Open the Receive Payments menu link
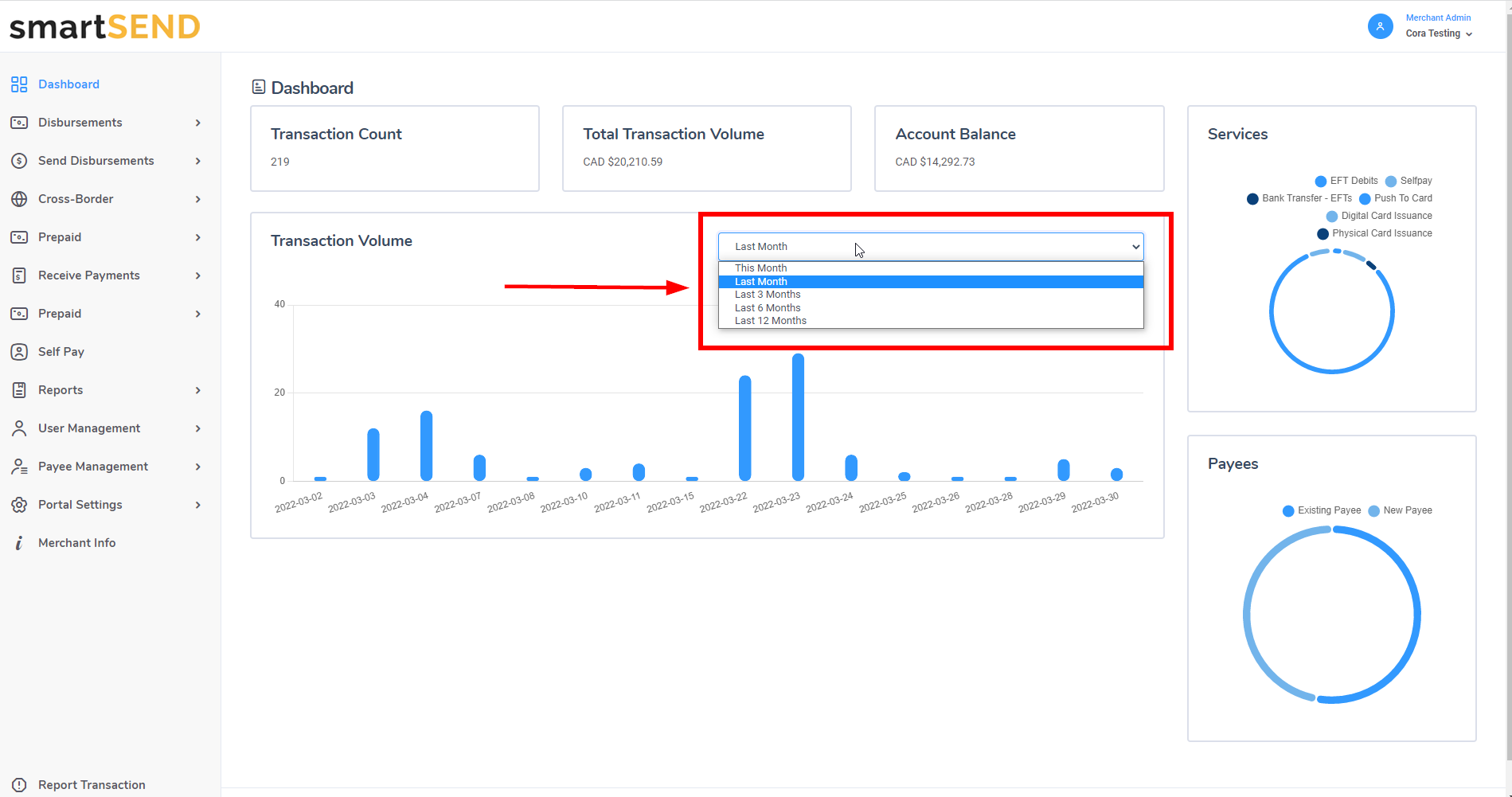 (x=89, y=275)
